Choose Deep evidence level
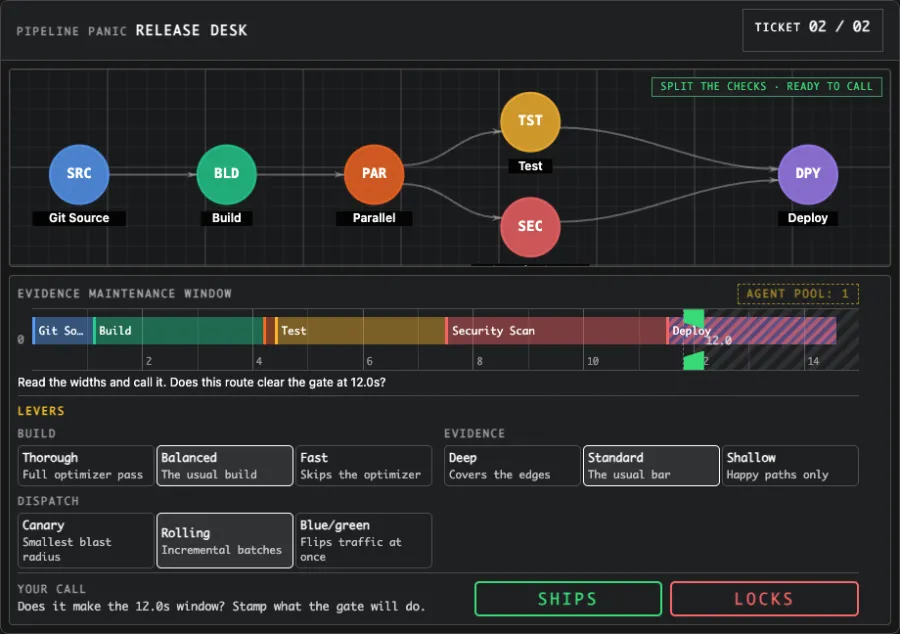The width and height of the screenshot is (900, 634). pyautogui.click(x=512, y=465)
